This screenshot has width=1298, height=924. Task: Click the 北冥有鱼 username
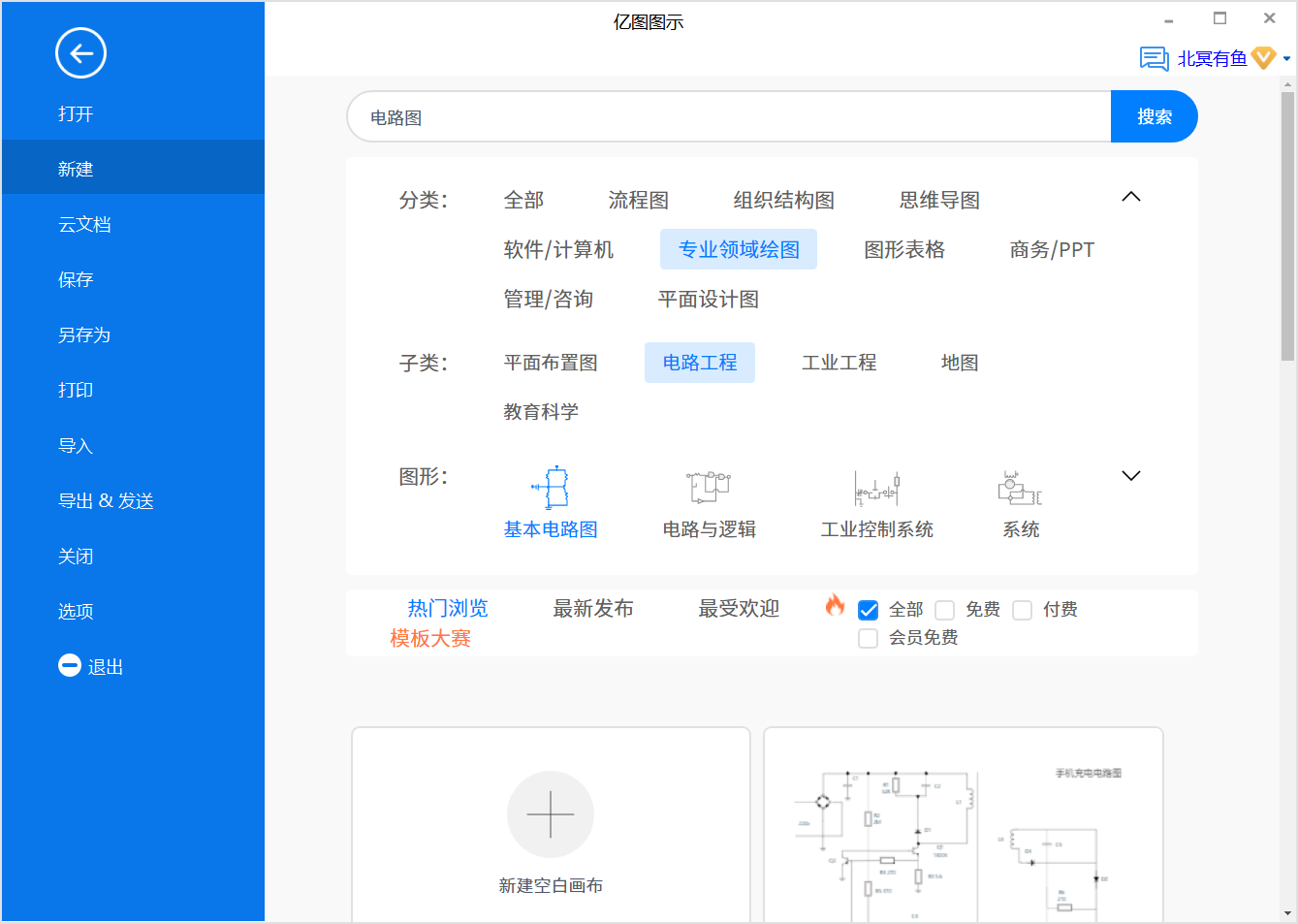[1212, 59]
